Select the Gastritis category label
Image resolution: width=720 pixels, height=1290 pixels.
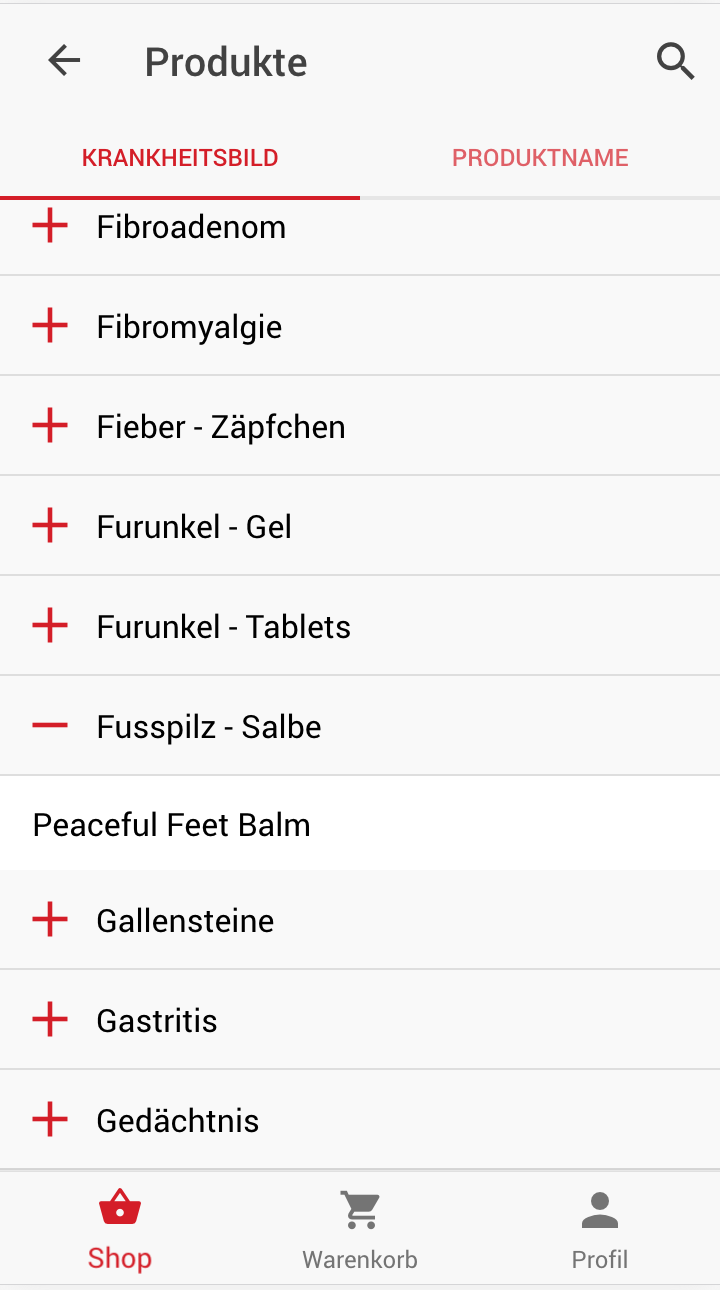(x=157, y=1021)
